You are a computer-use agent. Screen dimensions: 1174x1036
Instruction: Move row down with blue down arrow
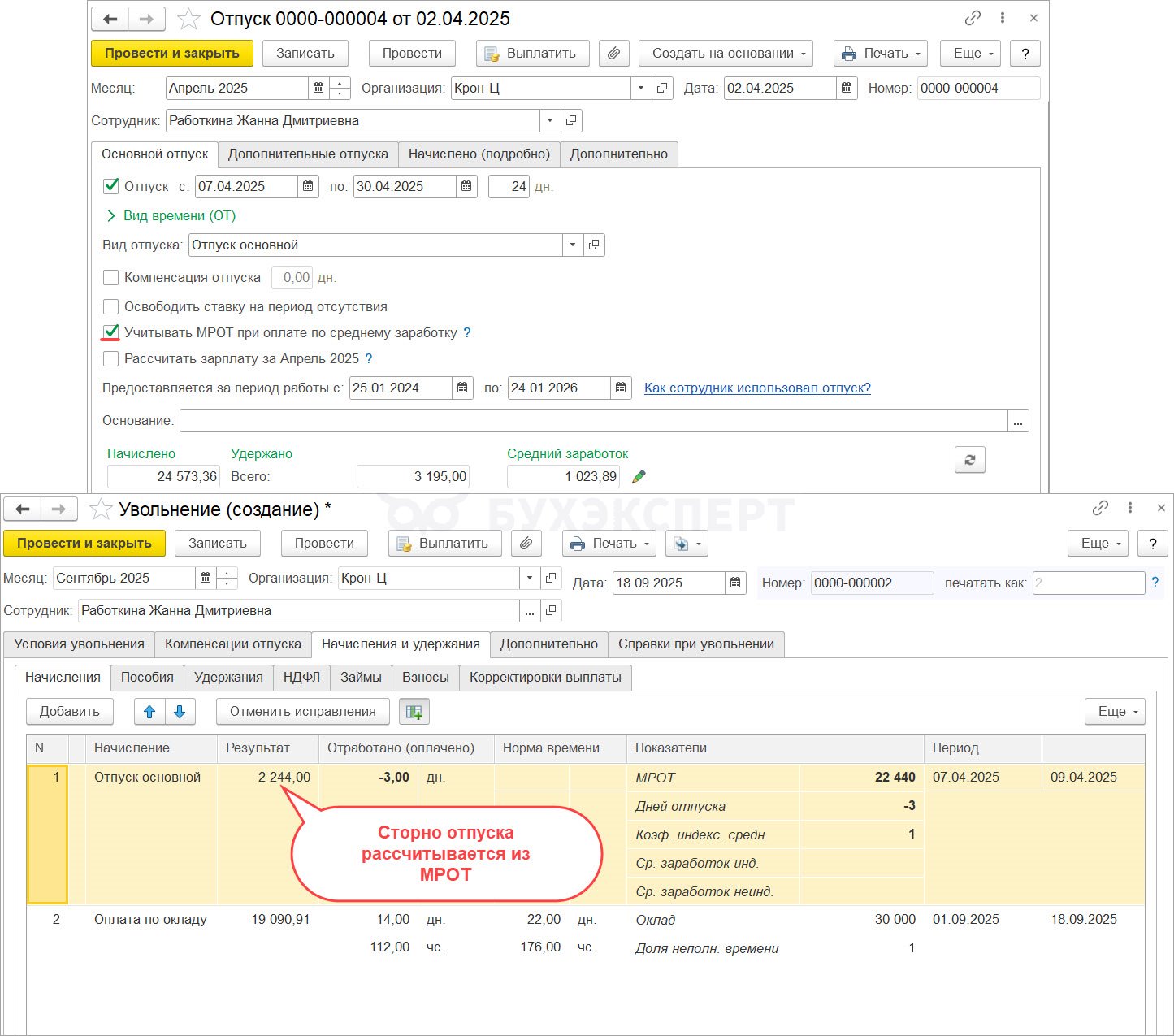click(180, 712)
